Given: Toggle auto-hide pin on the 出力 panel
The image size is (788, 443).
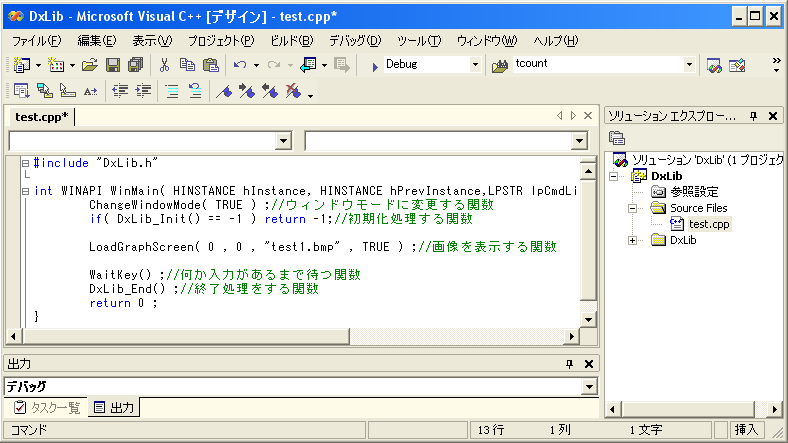Looking at the screenshot, I should (x=569, y=364).
